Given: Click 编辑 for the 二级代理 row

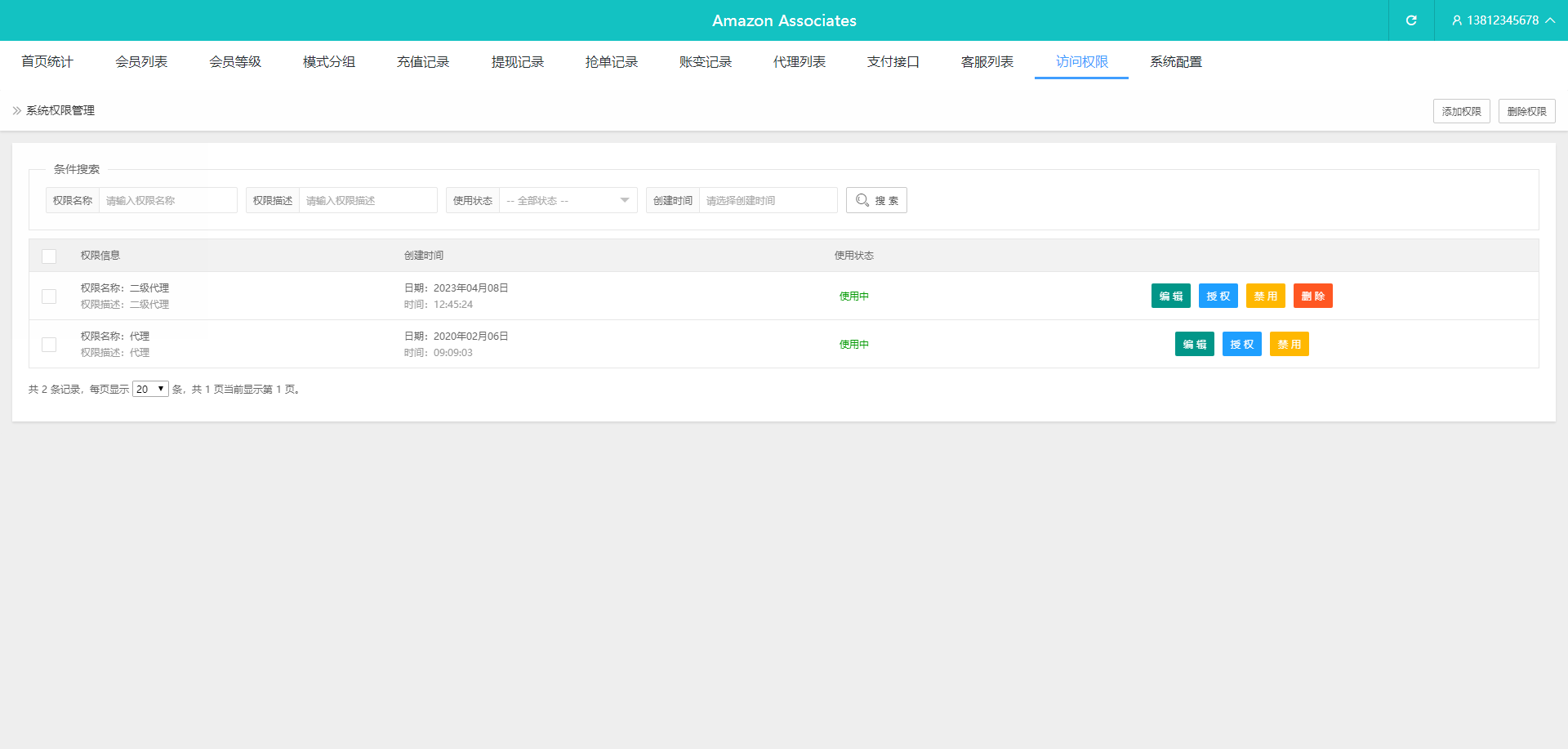Looking at the screenshot, I should pyautogui.click(x=1170, y=296).
